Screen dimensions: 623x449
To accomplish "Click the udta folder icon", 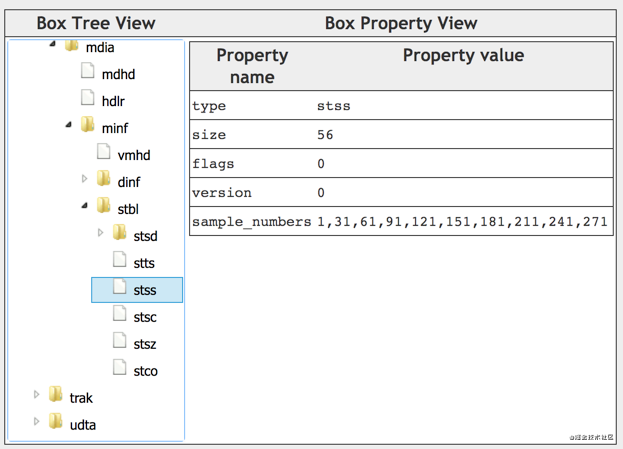I will 56,421.
